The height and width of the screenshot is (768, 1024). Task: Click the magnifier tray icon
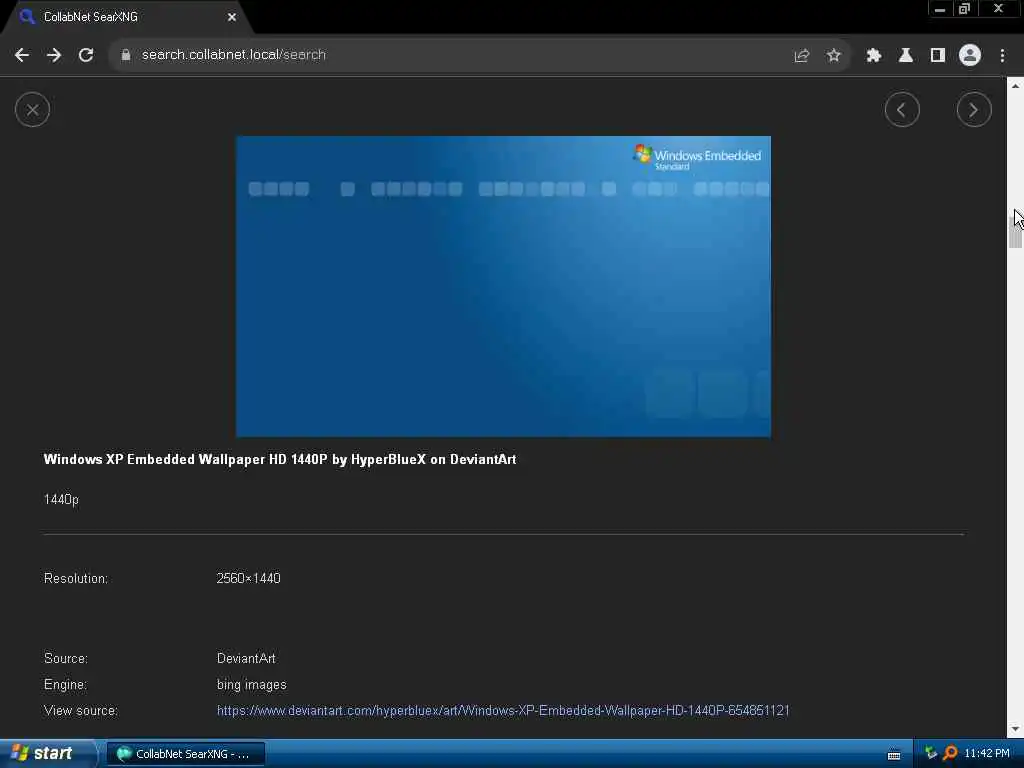[x=950, y=754]
